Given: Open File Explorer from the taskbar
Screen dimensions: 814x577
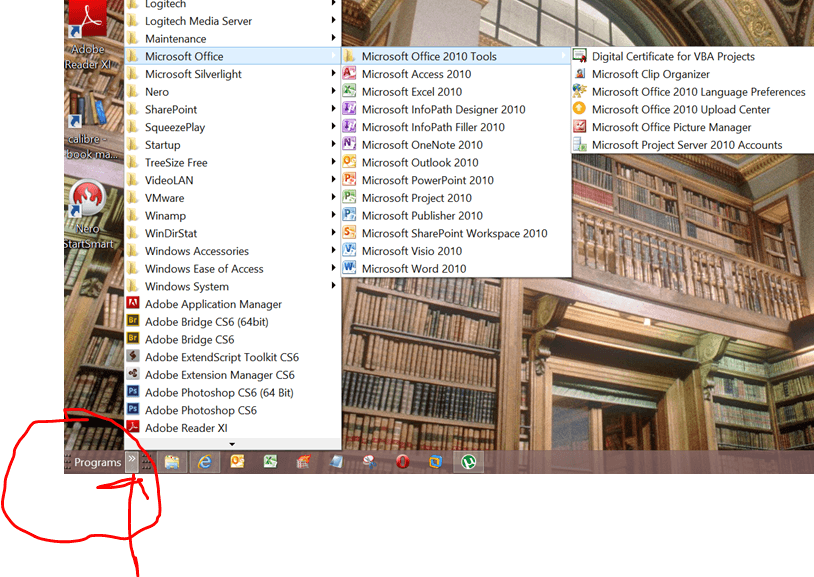Looking at the screenshot, I should [172, 462].
